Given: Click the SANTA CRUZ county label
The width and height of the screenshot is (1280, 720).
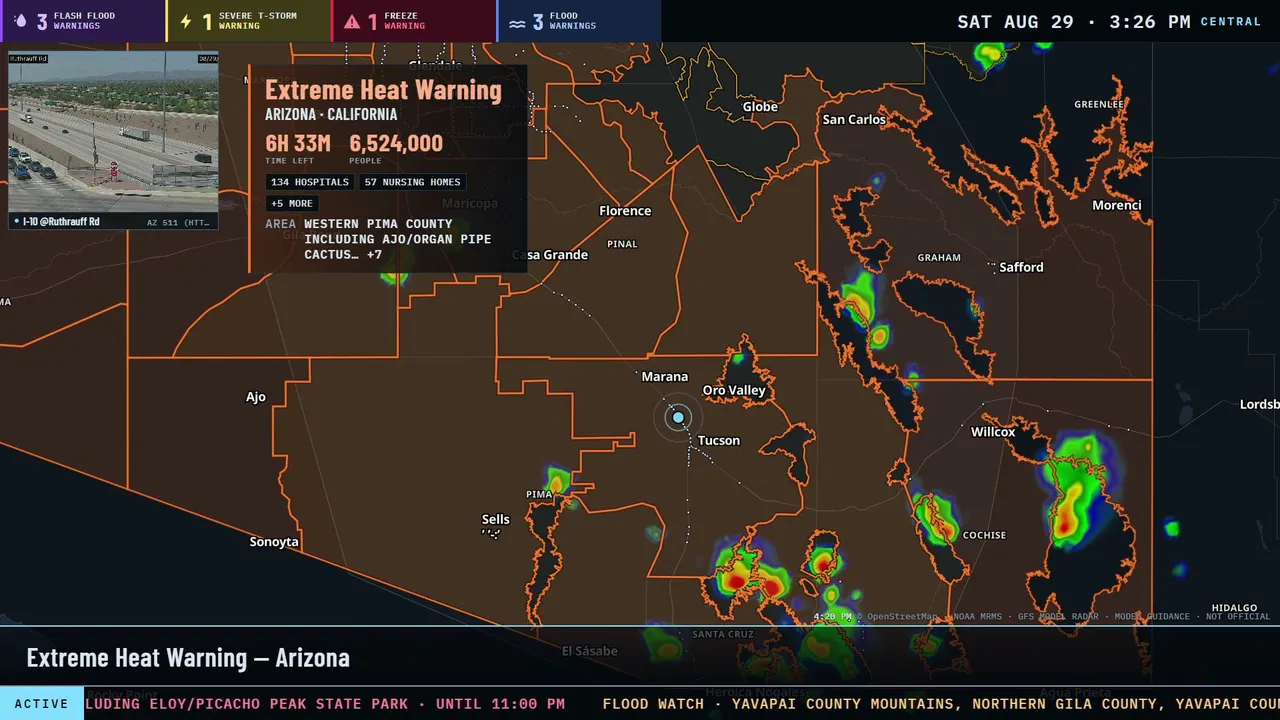Looking at the screenshot, I should (x=723, y=634).
